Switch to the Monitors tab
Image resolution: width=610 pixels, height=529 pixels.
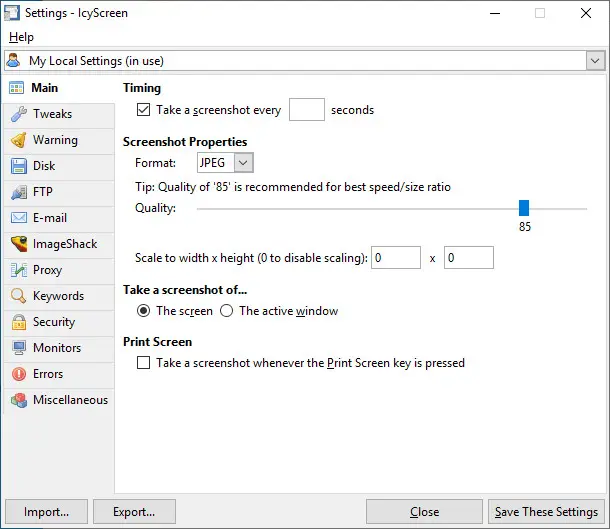point(59,348)
